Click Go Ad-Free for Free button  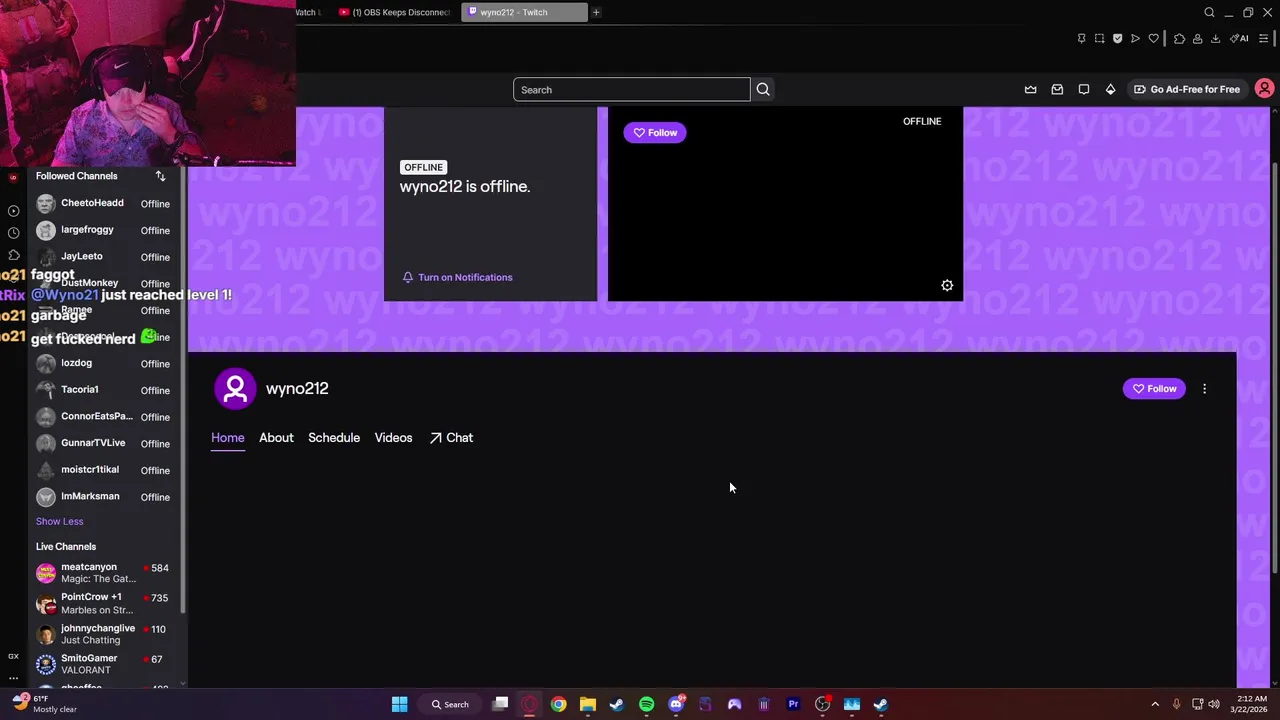pyautogui.click(x=1187, y=89)
